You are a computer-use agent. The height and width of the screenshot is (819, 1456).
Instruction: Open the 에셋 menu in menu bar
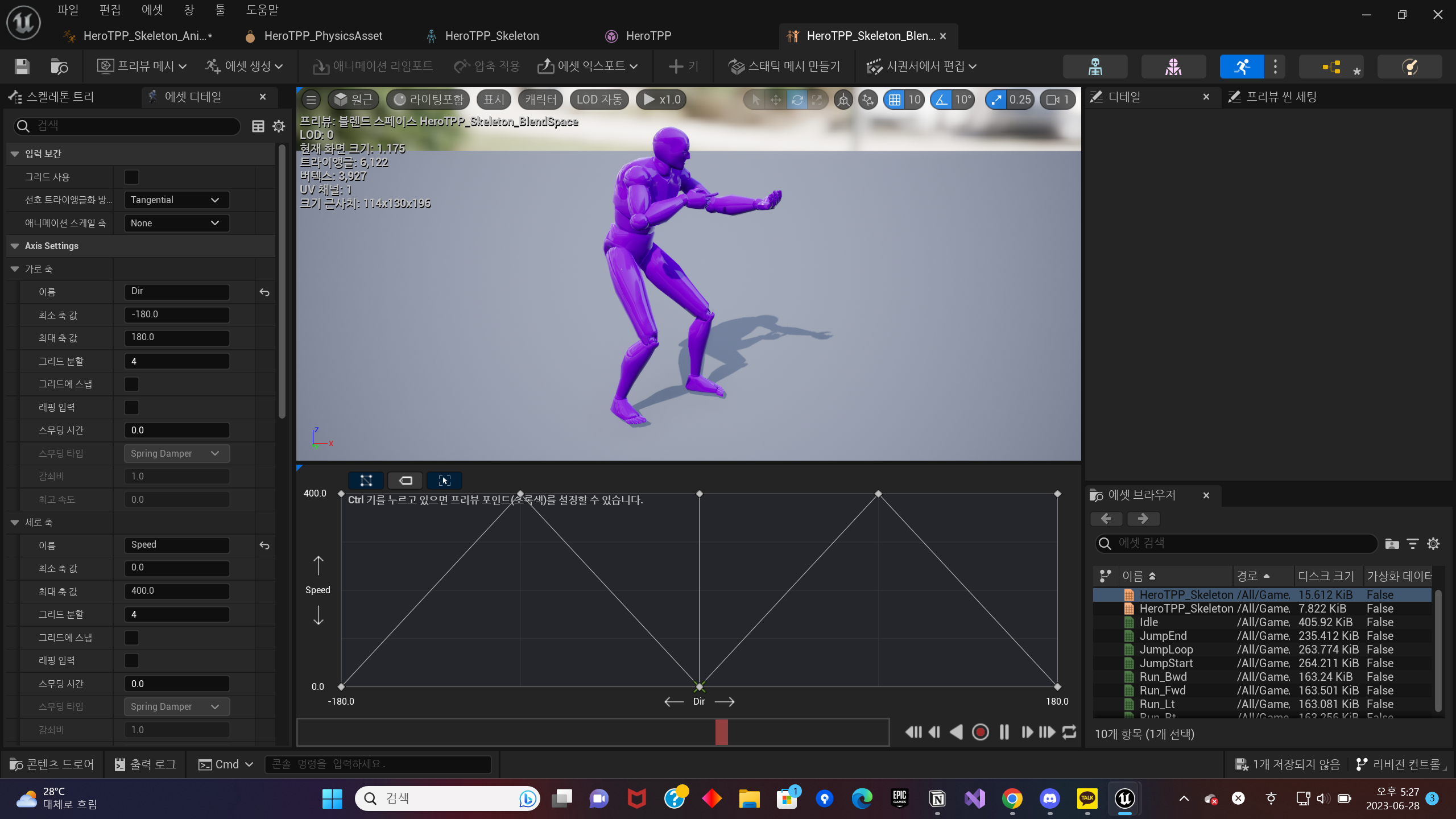(152, 10)
